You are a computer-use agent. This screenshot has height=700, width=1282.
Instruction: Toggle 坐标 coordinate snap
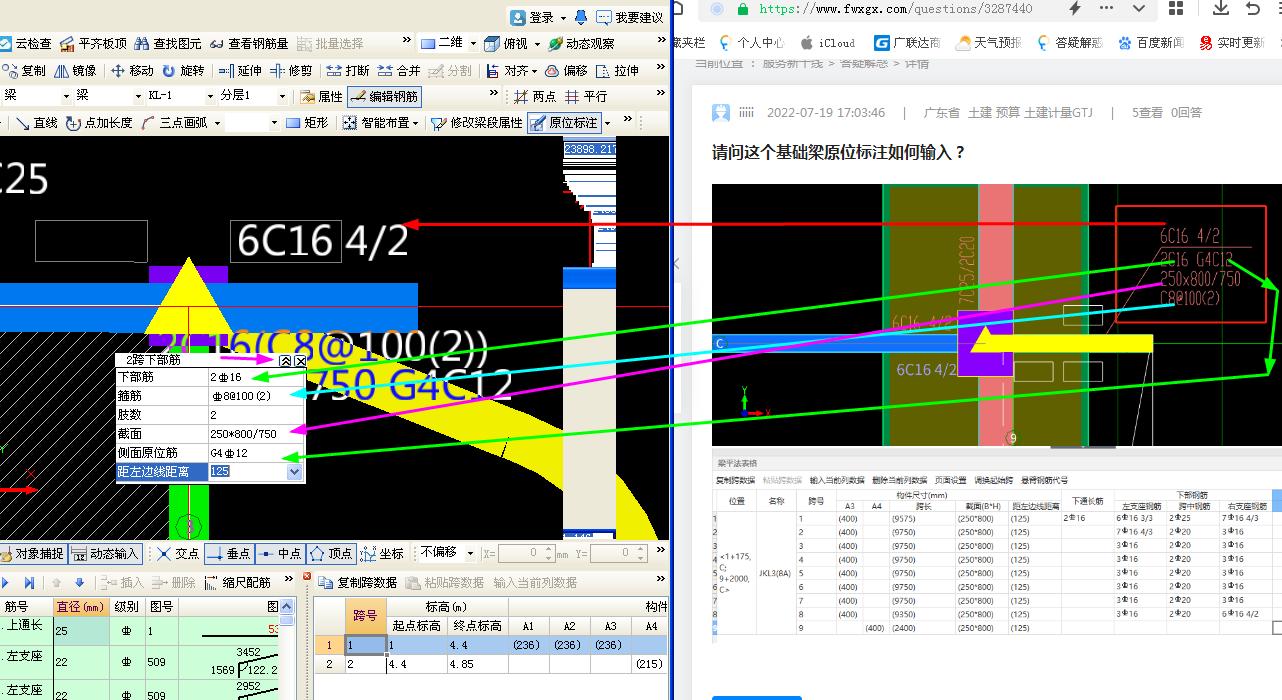coord(383,554)
